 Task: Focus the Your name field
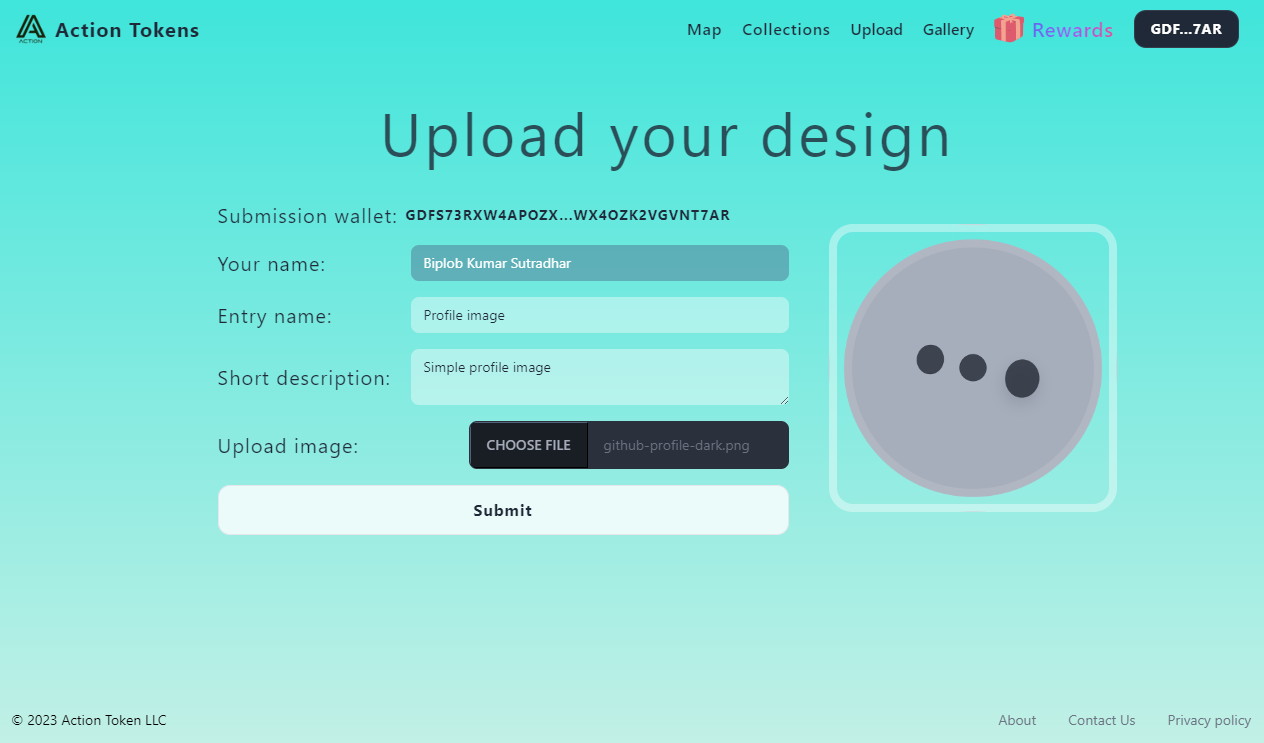click(x=600, y=263)
